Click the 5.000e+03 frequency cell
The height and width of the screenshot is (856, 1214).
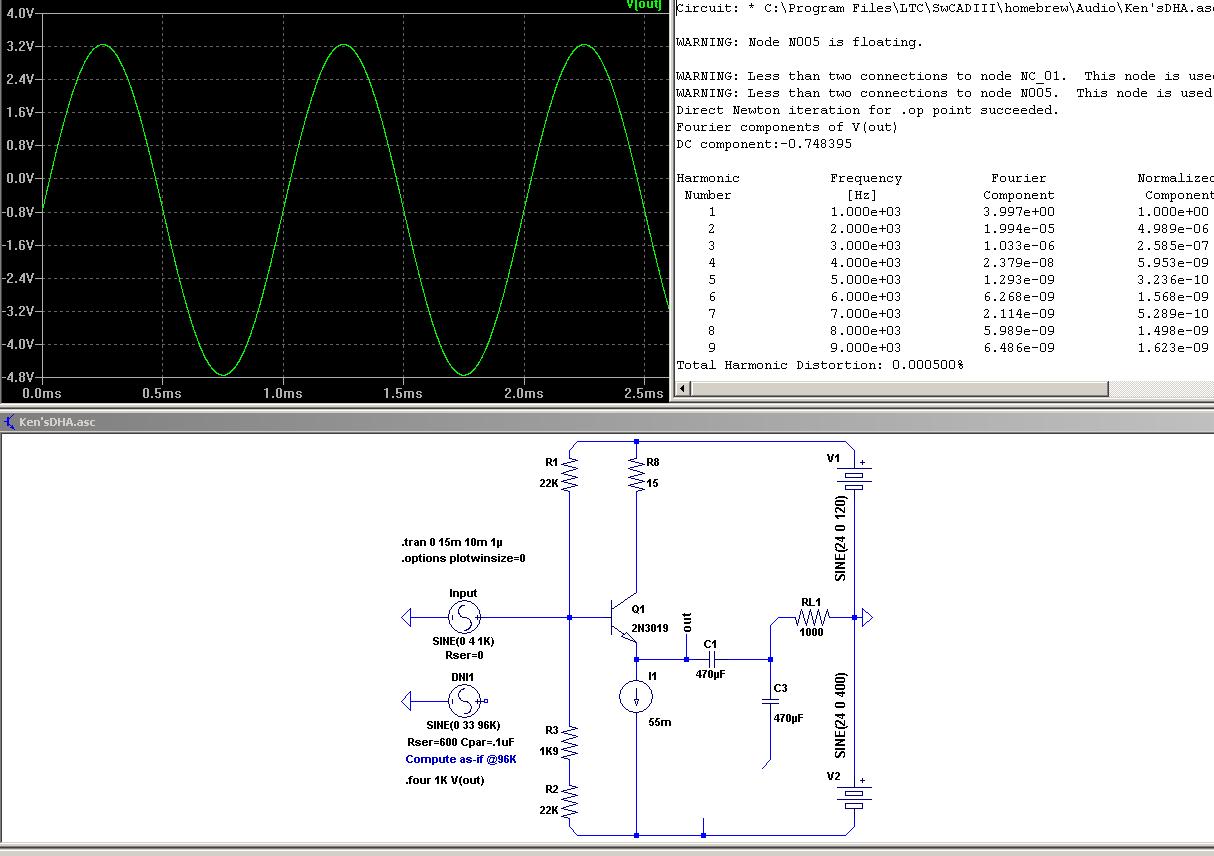pos(866,280)
